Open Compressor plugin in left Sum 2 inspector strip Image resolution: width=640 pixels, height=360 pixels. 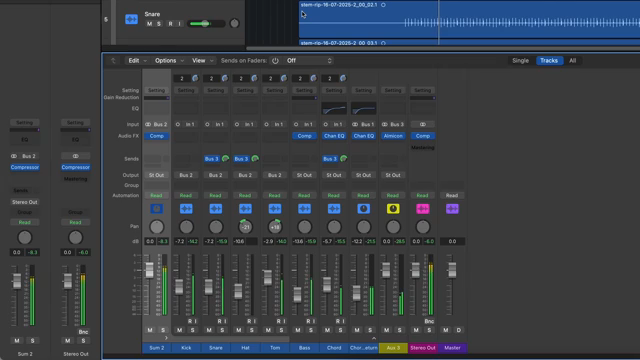(x=25, y=167)
